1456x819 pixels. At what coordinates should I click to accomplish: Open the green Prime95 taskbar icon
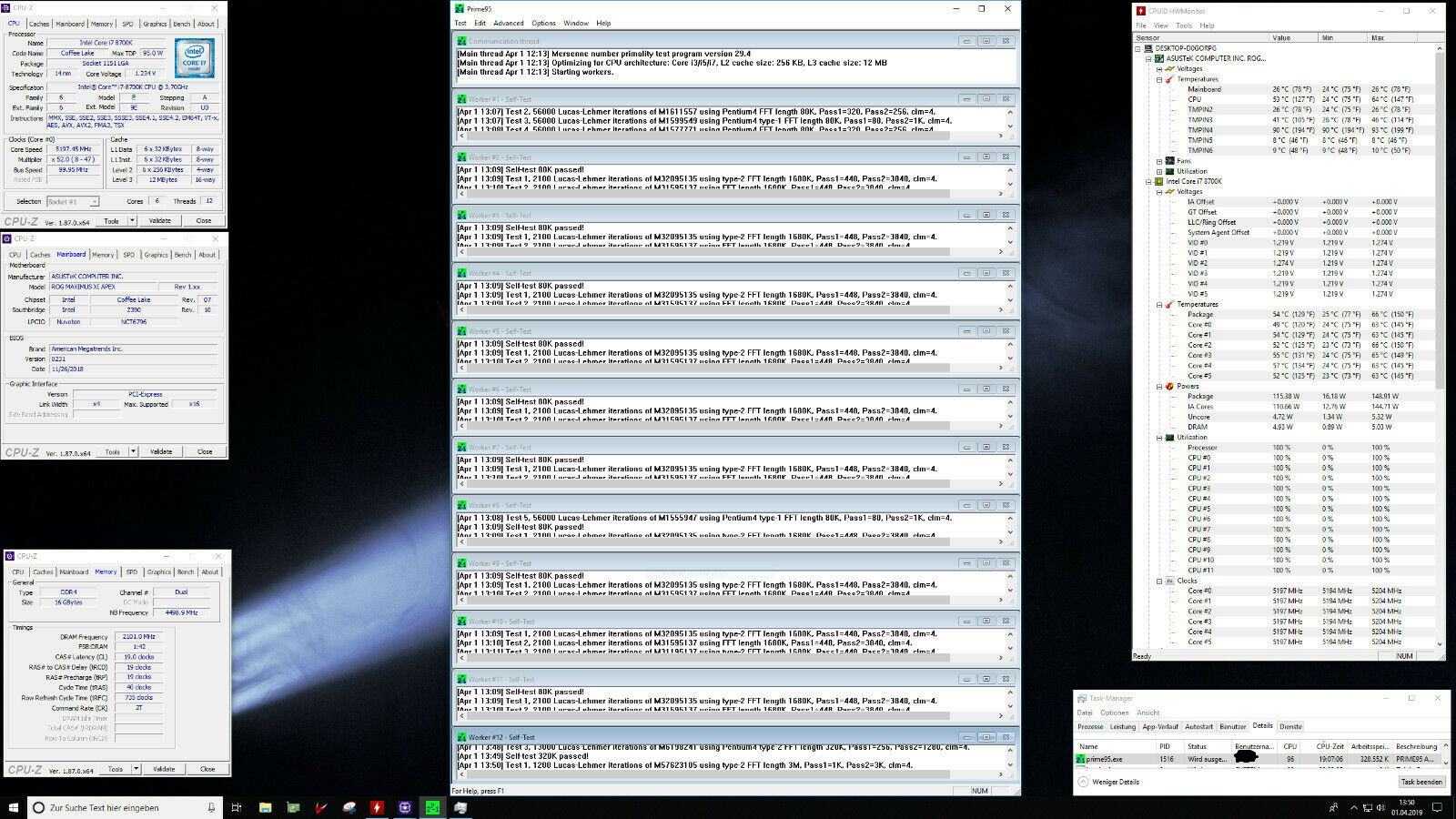point(433,807)
